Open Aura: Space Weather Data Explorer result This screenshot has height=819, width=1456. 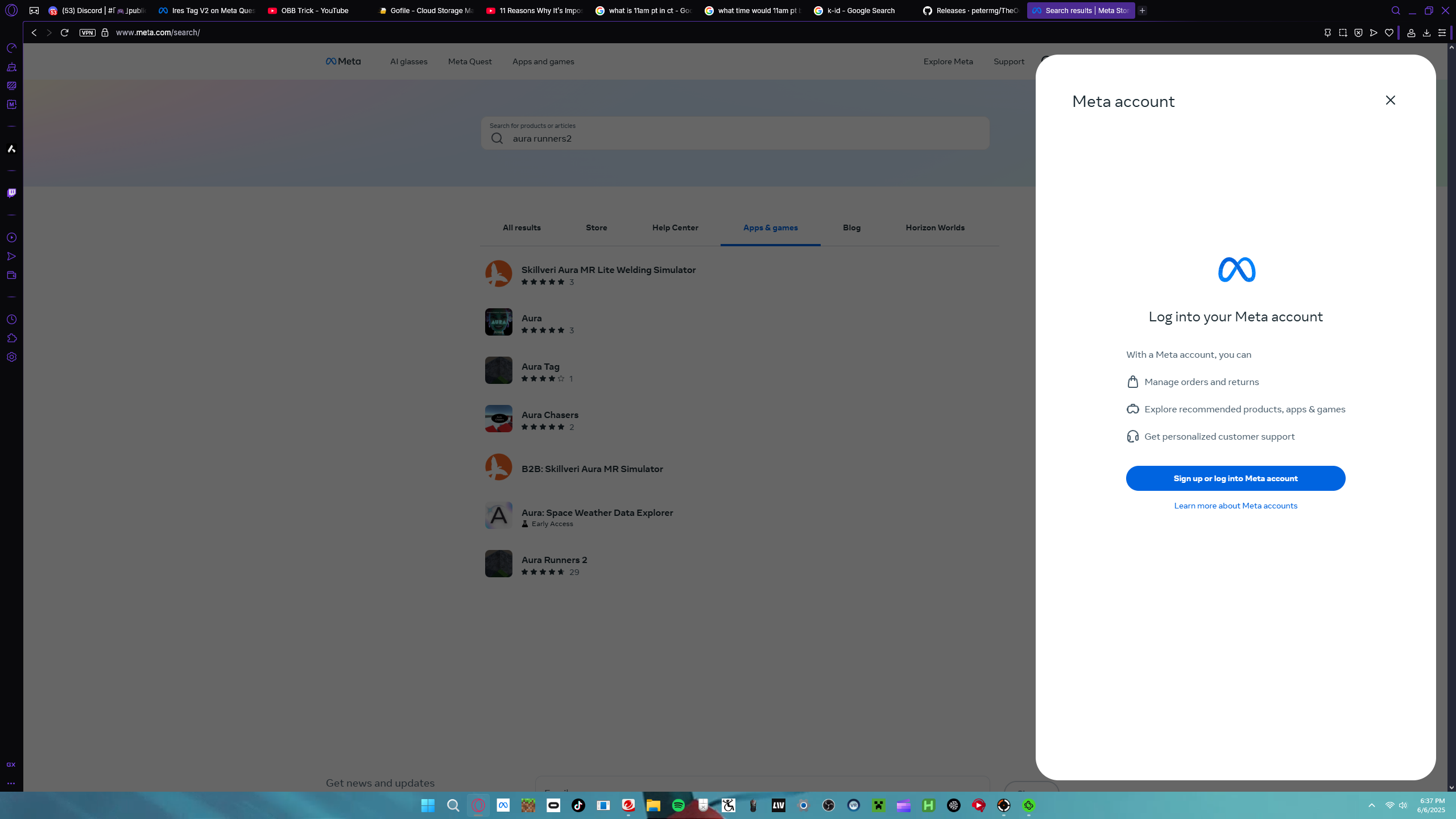[597, 512]
